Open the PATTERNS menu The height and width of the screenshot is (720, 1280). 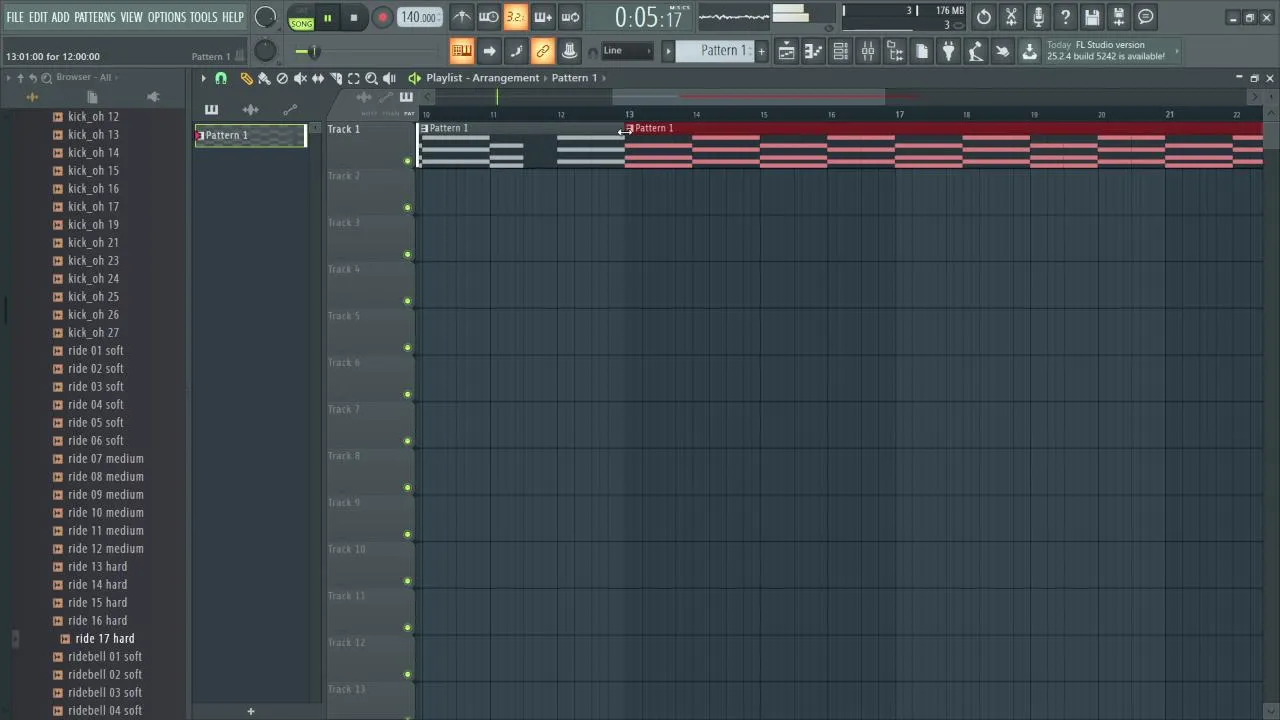(95, 17)
